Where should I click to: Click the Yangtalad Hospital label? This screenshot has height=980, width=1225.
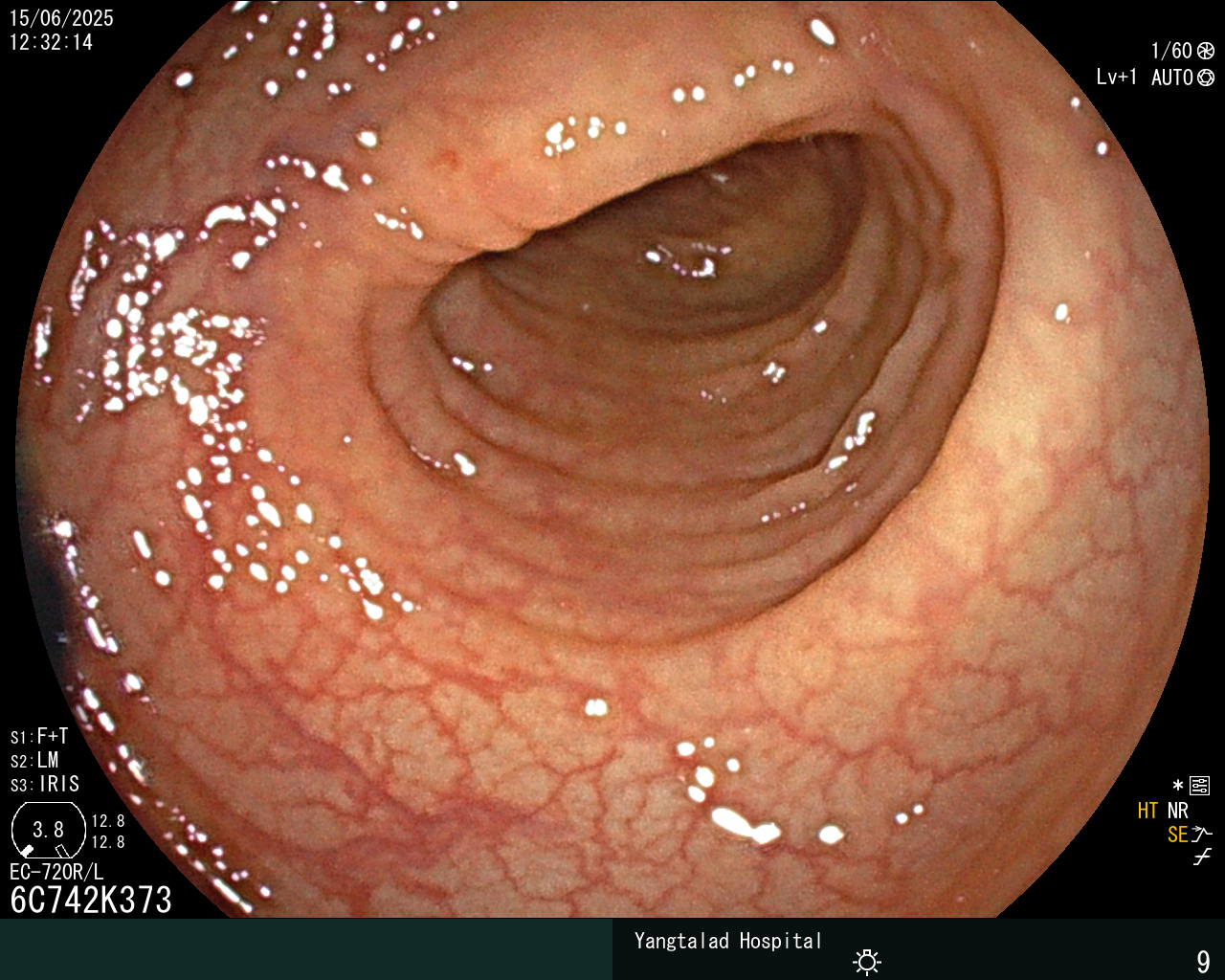click(x=728, y=941)
